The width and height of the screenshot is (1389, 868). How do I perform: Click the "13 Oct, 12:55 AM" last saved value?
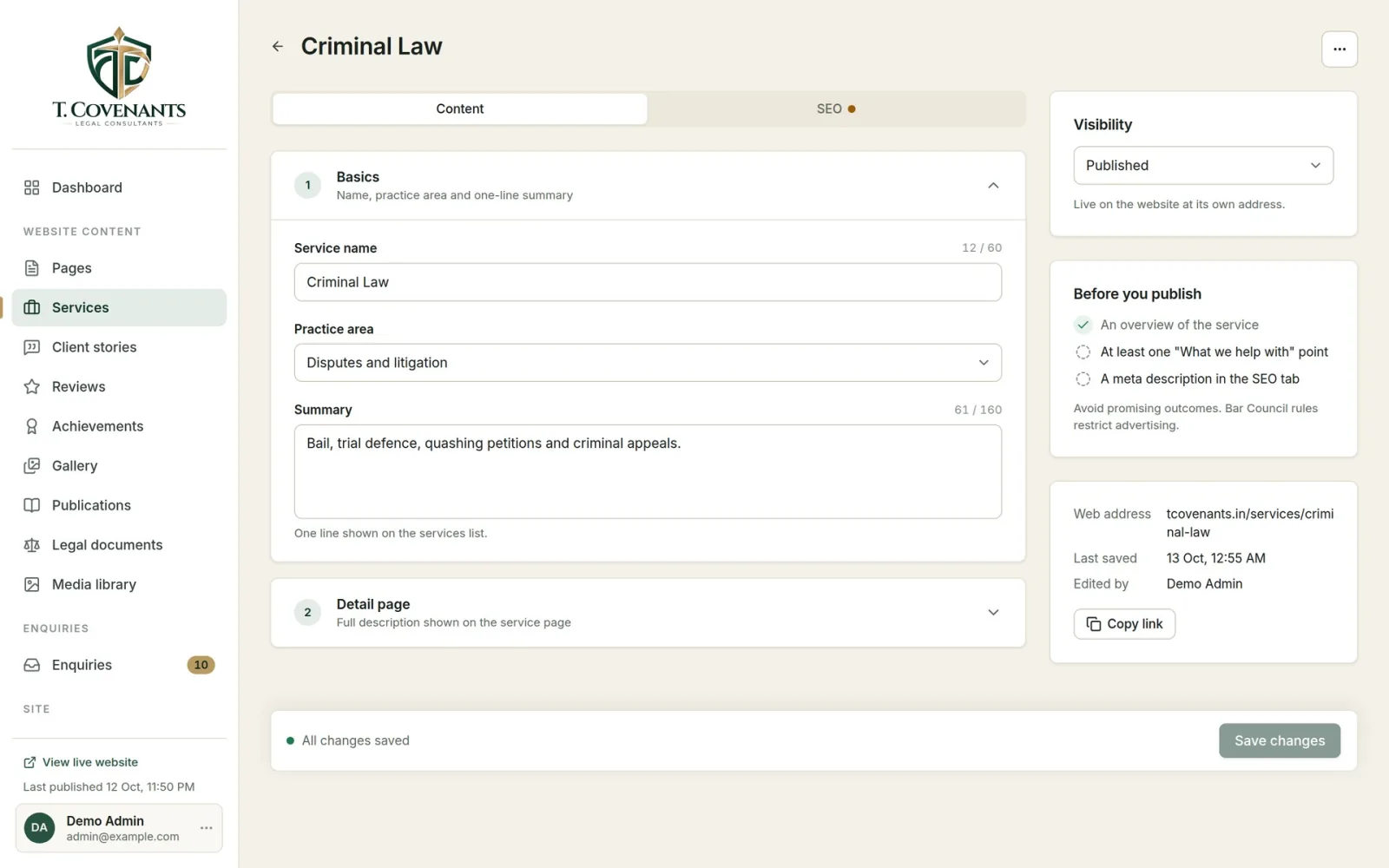pos(1215,558)
